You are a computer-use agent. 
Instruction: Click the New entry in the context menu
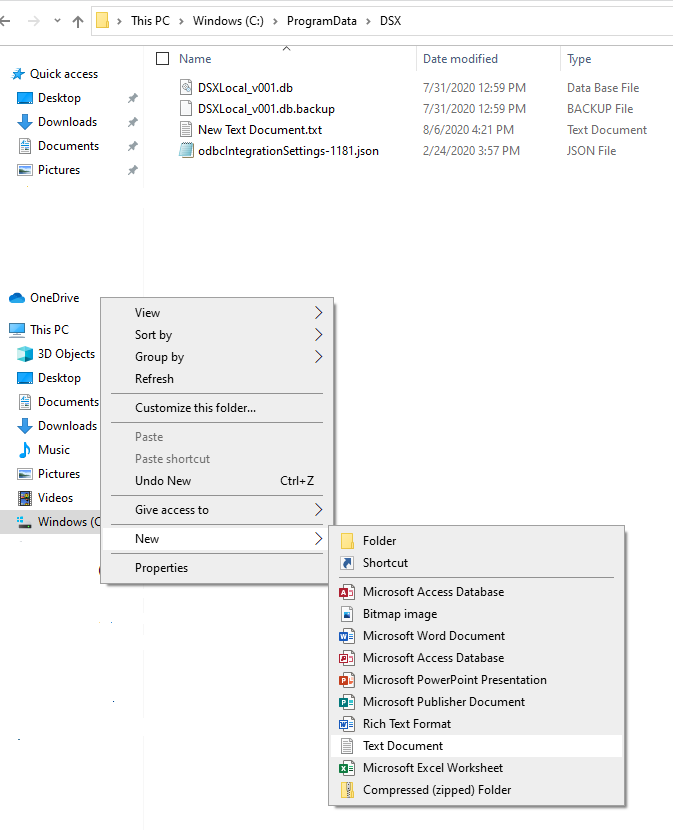coord(217,539)
